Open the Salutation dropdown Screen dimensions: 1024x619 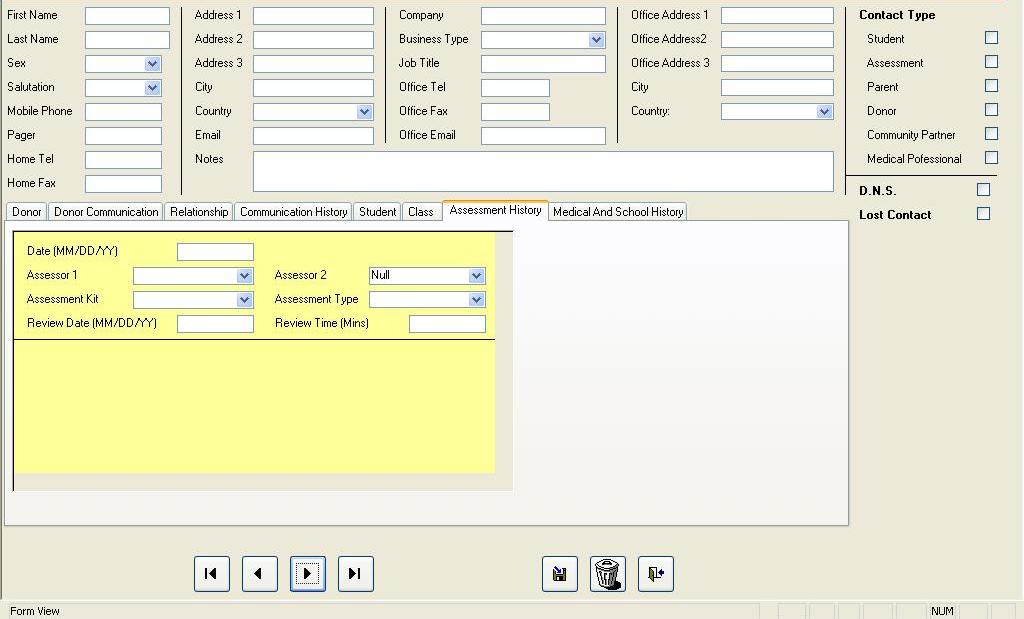(153, 87)
